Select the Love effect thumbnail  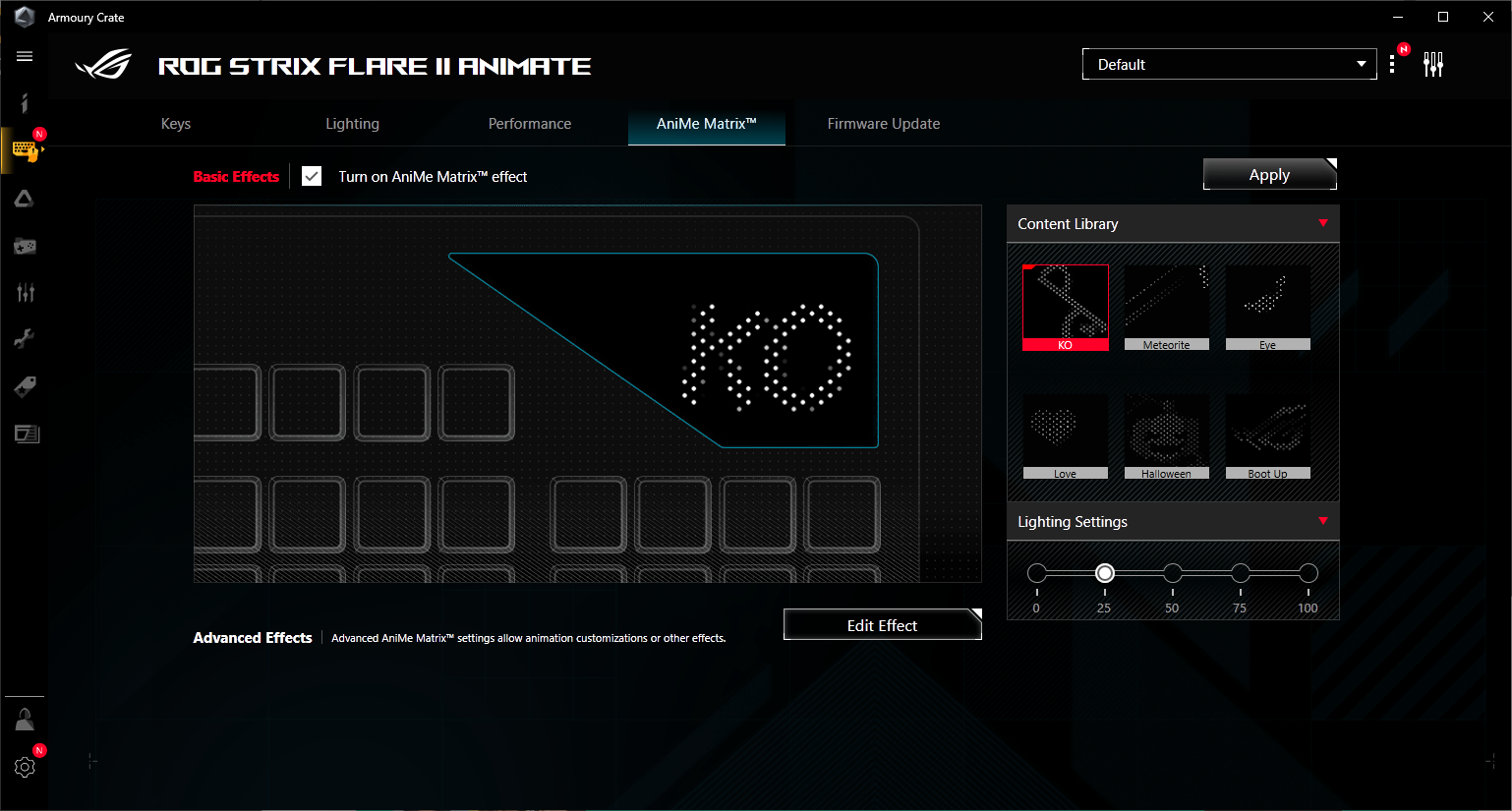pos(1066,436)
